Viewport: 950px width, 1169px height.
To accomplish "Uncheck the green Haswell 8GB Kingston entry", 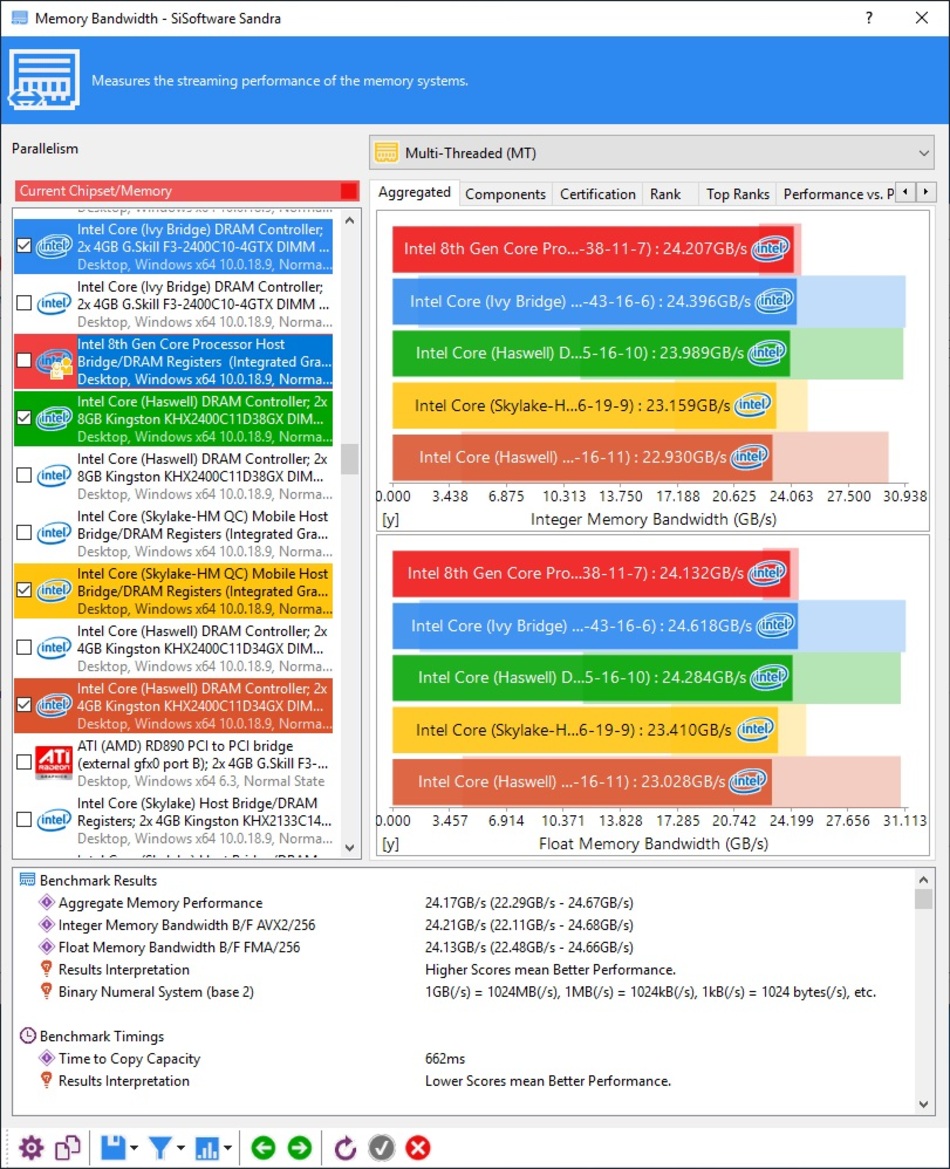I will point(24,418).
